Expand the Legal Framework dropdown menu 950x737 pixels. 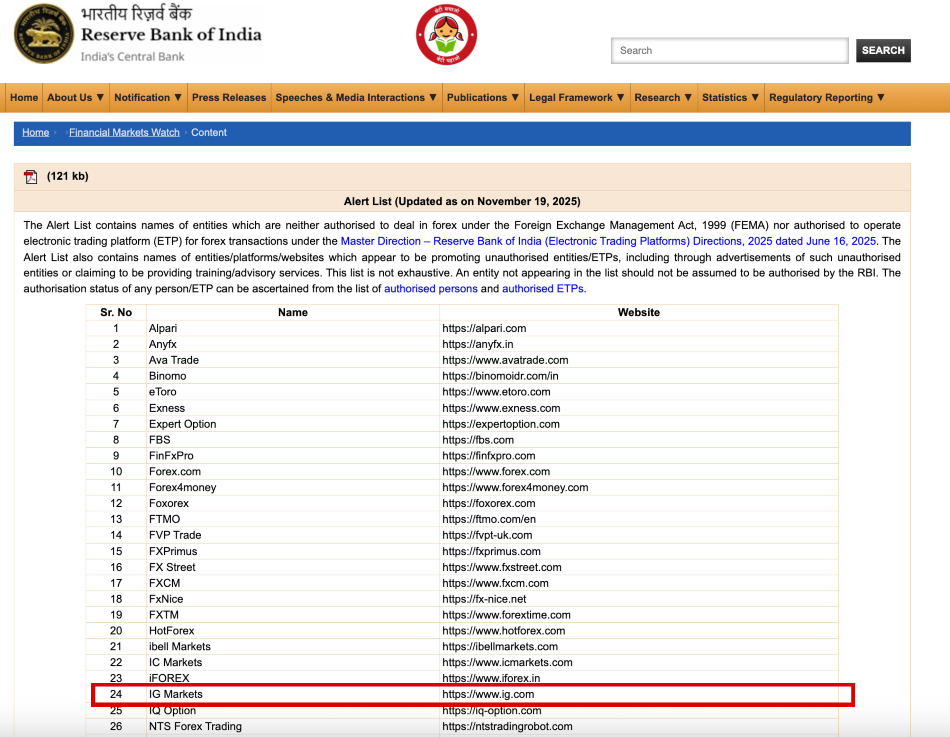576,98
